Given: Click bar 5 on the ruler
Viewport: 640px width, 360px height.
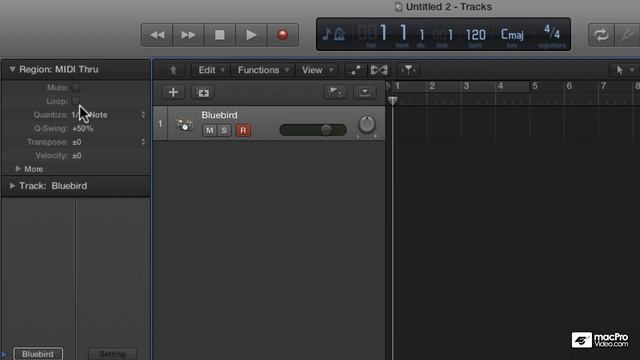Looking at the screenshot, I should [x=535, y=86].
